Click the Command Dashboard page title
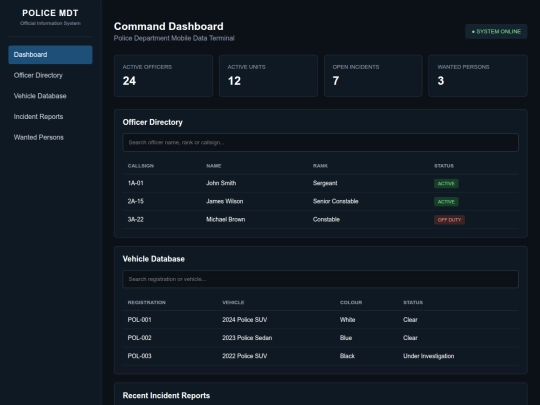 tap(169, 27)
